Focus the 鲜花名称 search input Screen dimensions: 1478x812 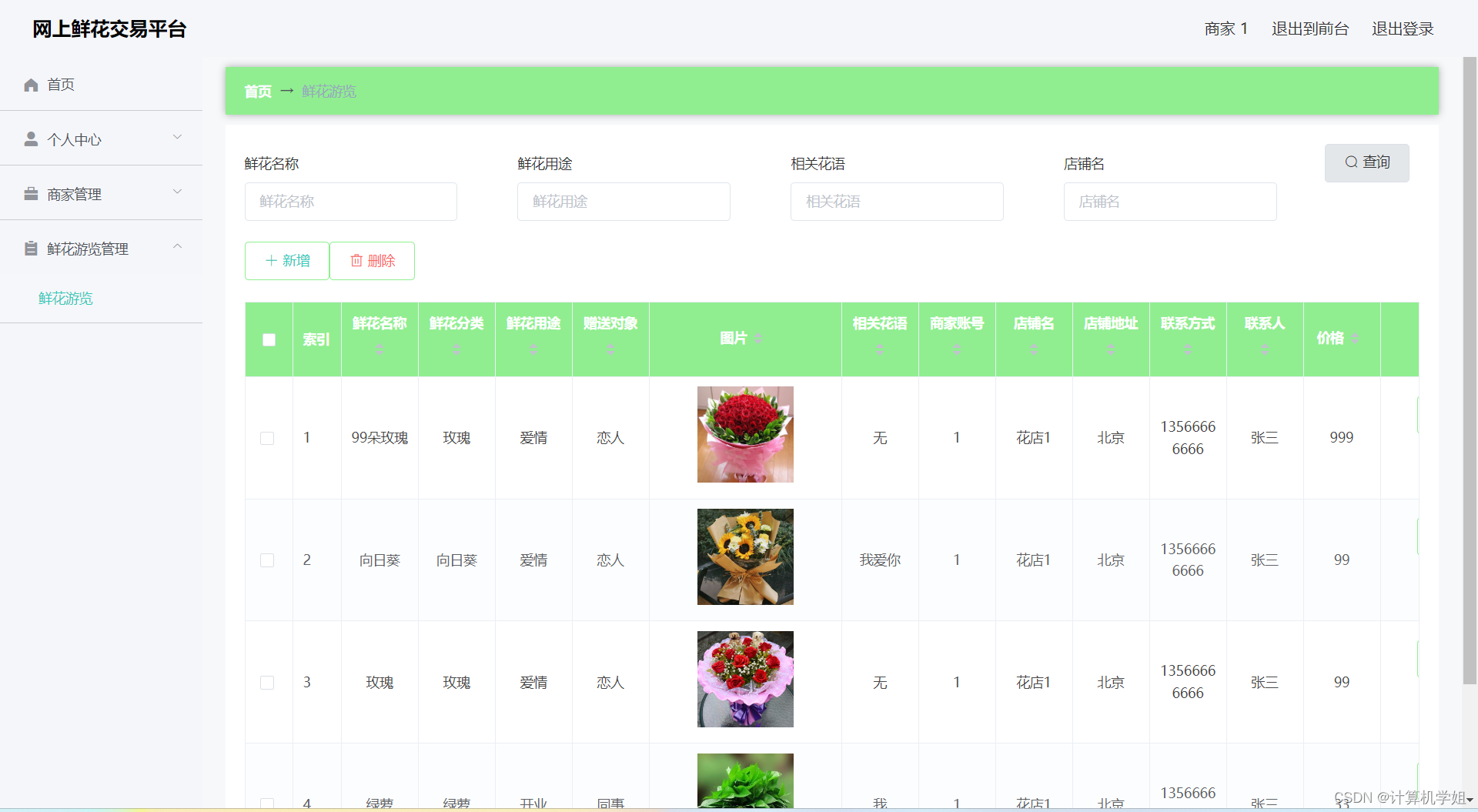[x=351, y=202]
